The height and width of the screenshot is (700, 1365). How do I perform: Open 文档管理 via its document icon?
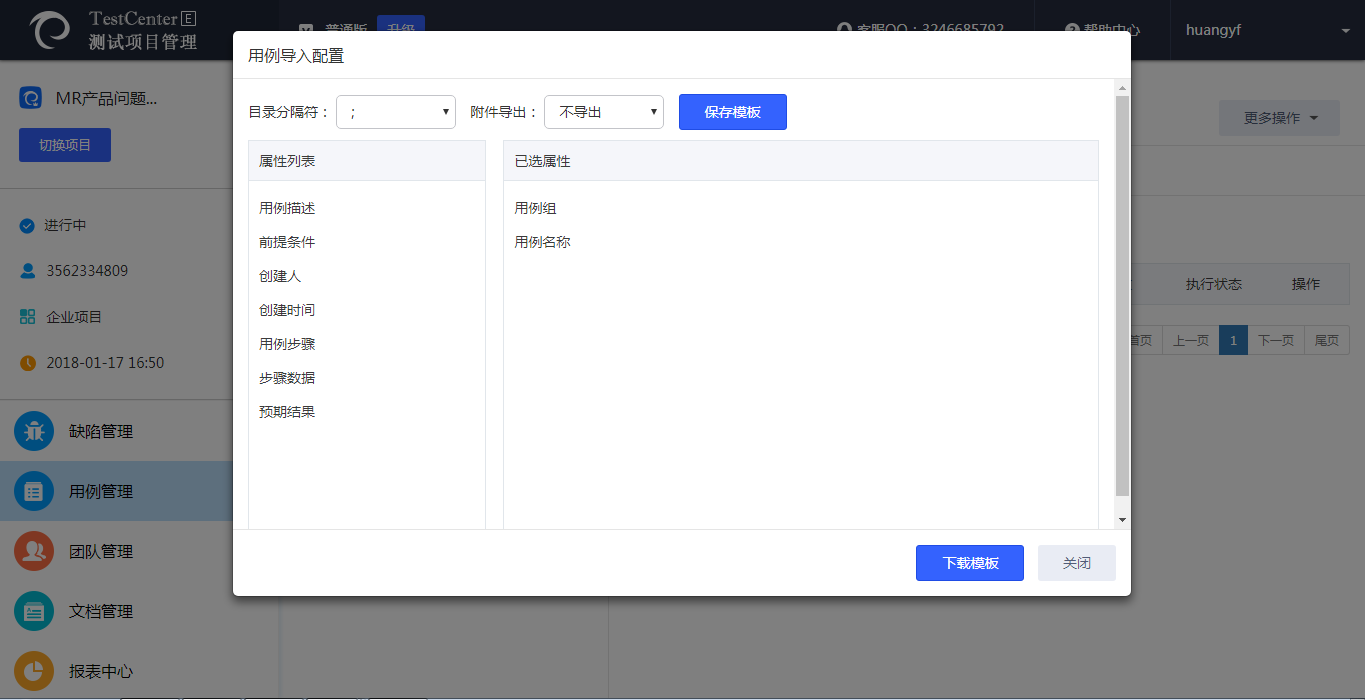(x=34, y=612)
